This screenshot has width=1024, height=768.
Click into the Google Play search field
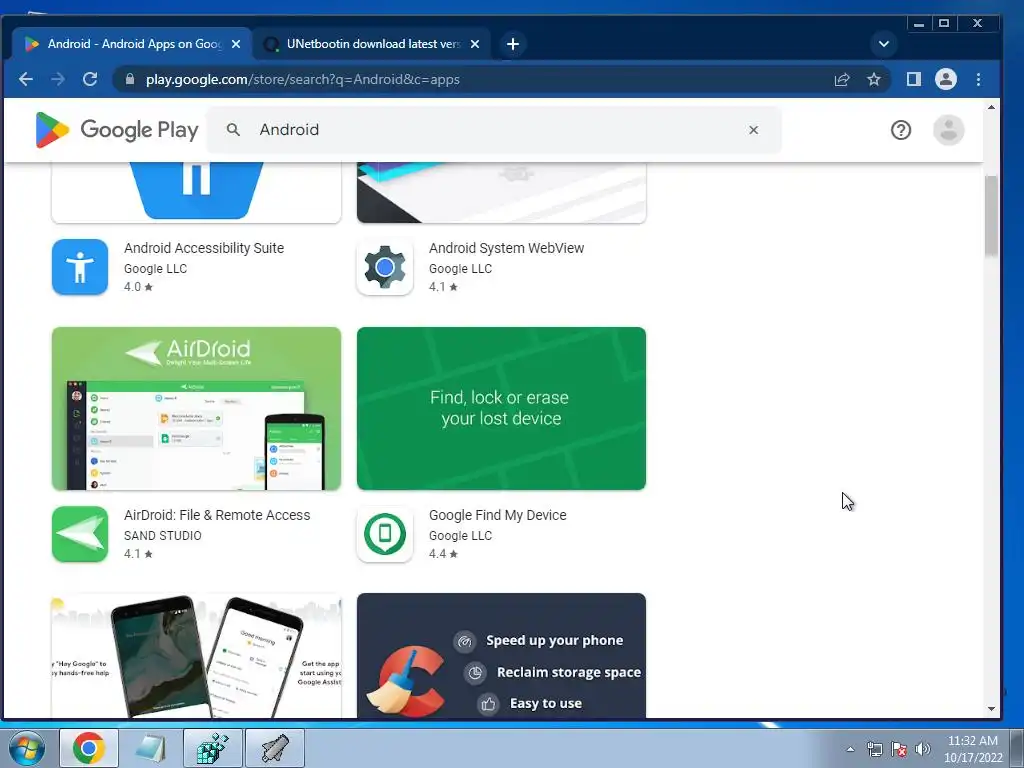(494, 130)
